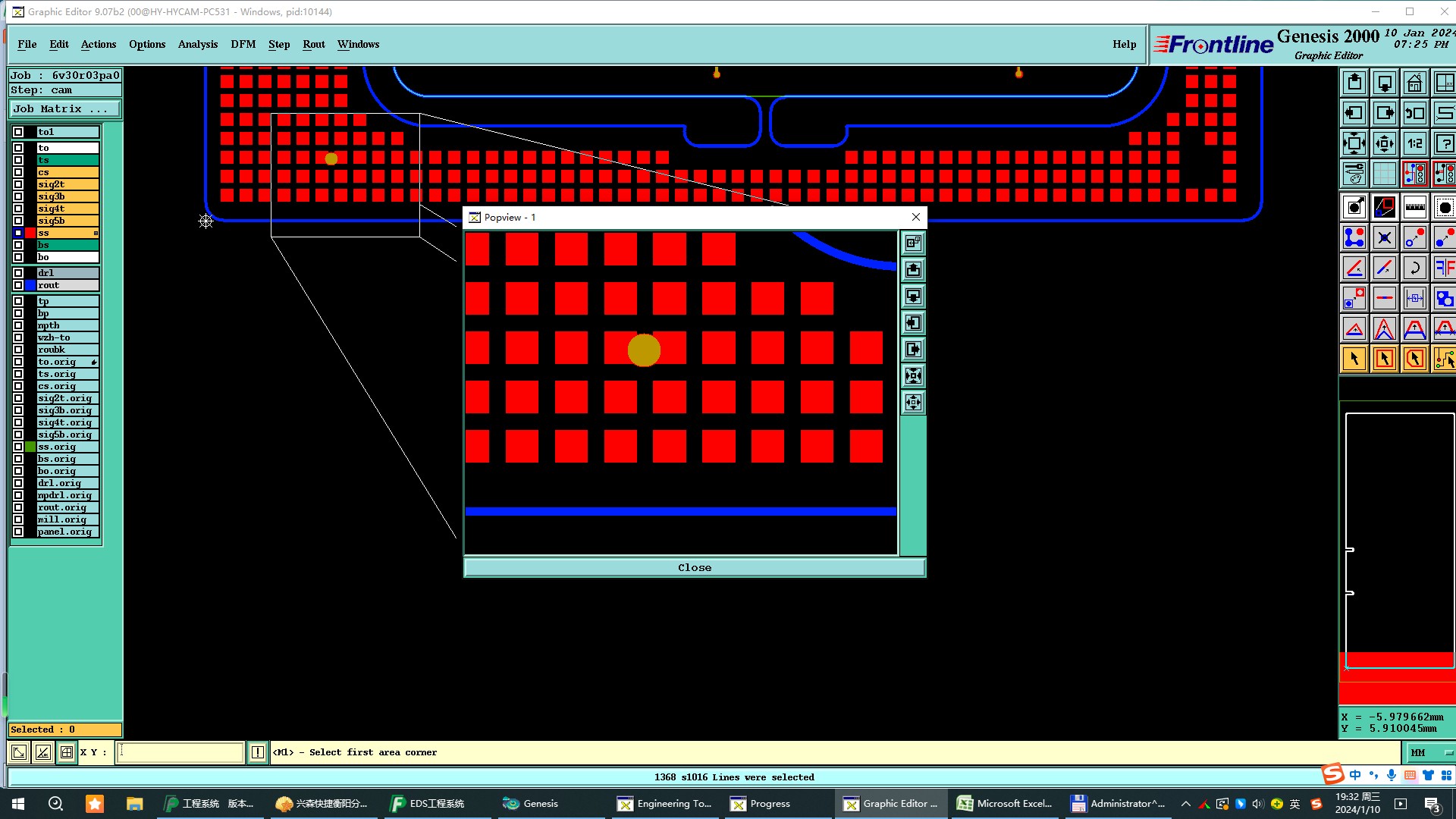Open the DFM menu
The image size is (1456, 819).
[243, 44]
